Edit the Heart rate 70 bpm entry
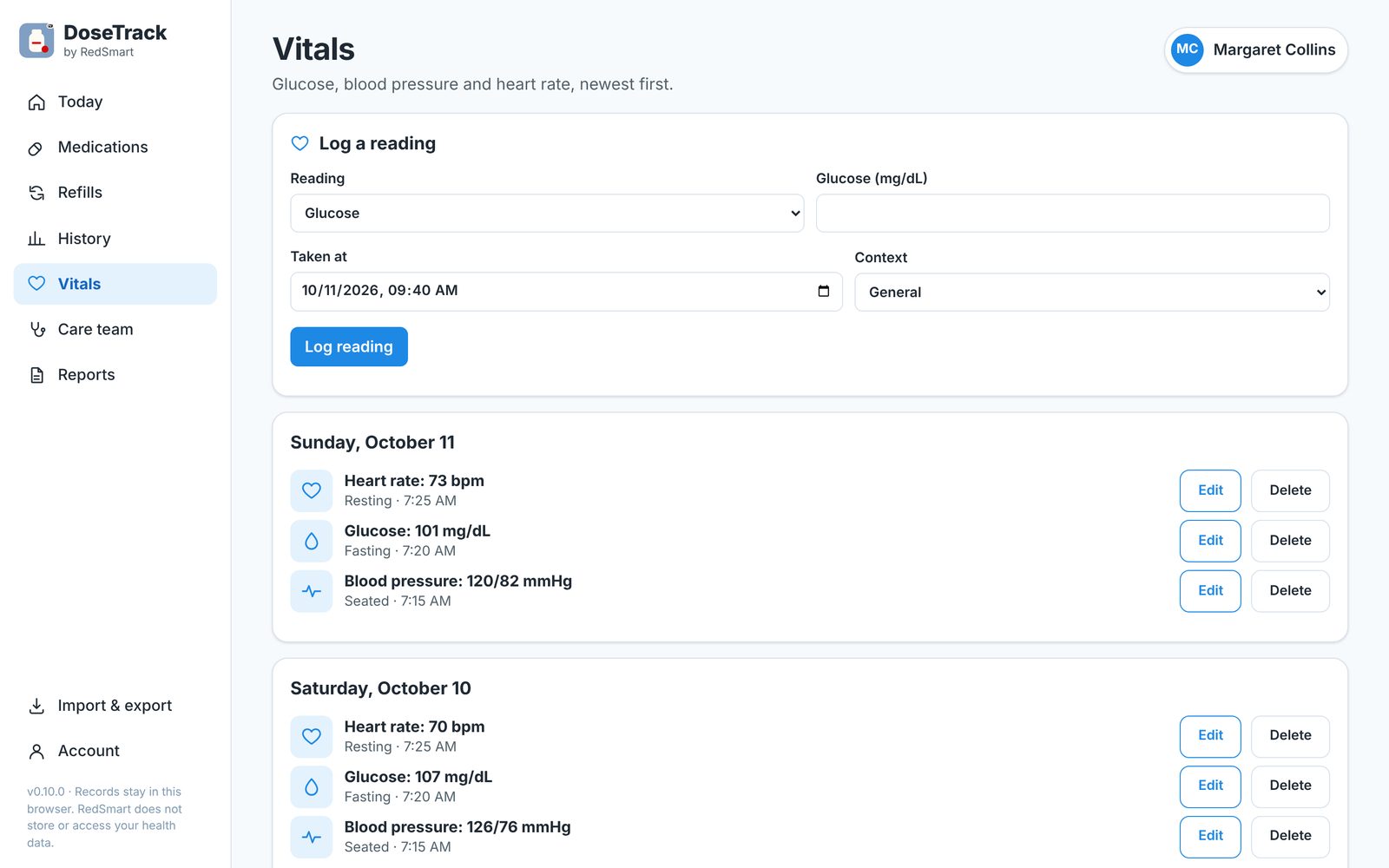Viewport: 1389px width, 868px height. [x=1210, y=736]
